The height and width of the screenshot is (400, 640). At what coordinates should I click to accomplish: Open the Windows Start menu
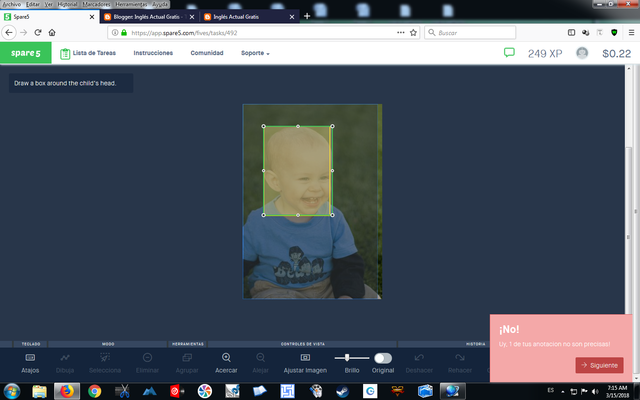tap(11, 391)
